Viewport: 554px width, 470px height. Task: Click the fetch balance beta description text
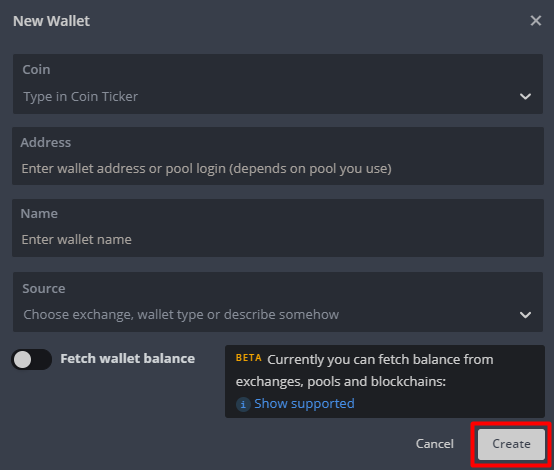click(364, 370)
